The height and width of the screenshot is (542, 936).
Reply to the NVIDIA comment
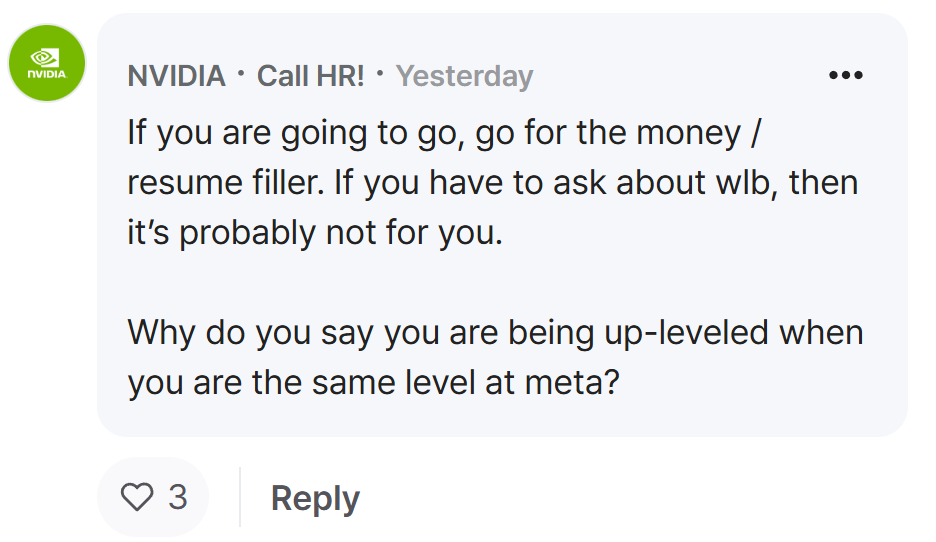(x=315, y=498)
